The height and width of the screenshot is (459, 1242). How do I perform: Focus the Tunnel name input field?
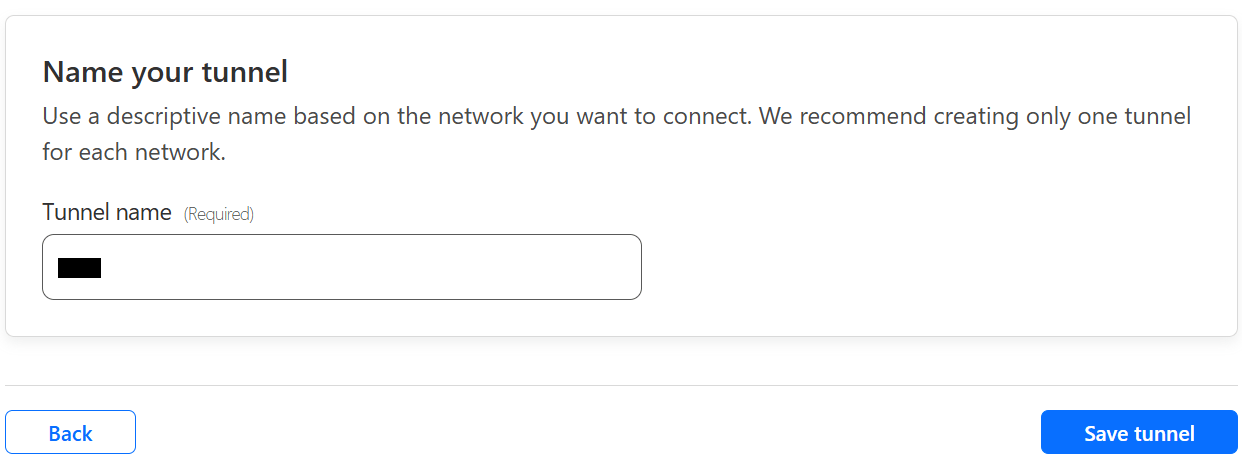click(341, 267)
